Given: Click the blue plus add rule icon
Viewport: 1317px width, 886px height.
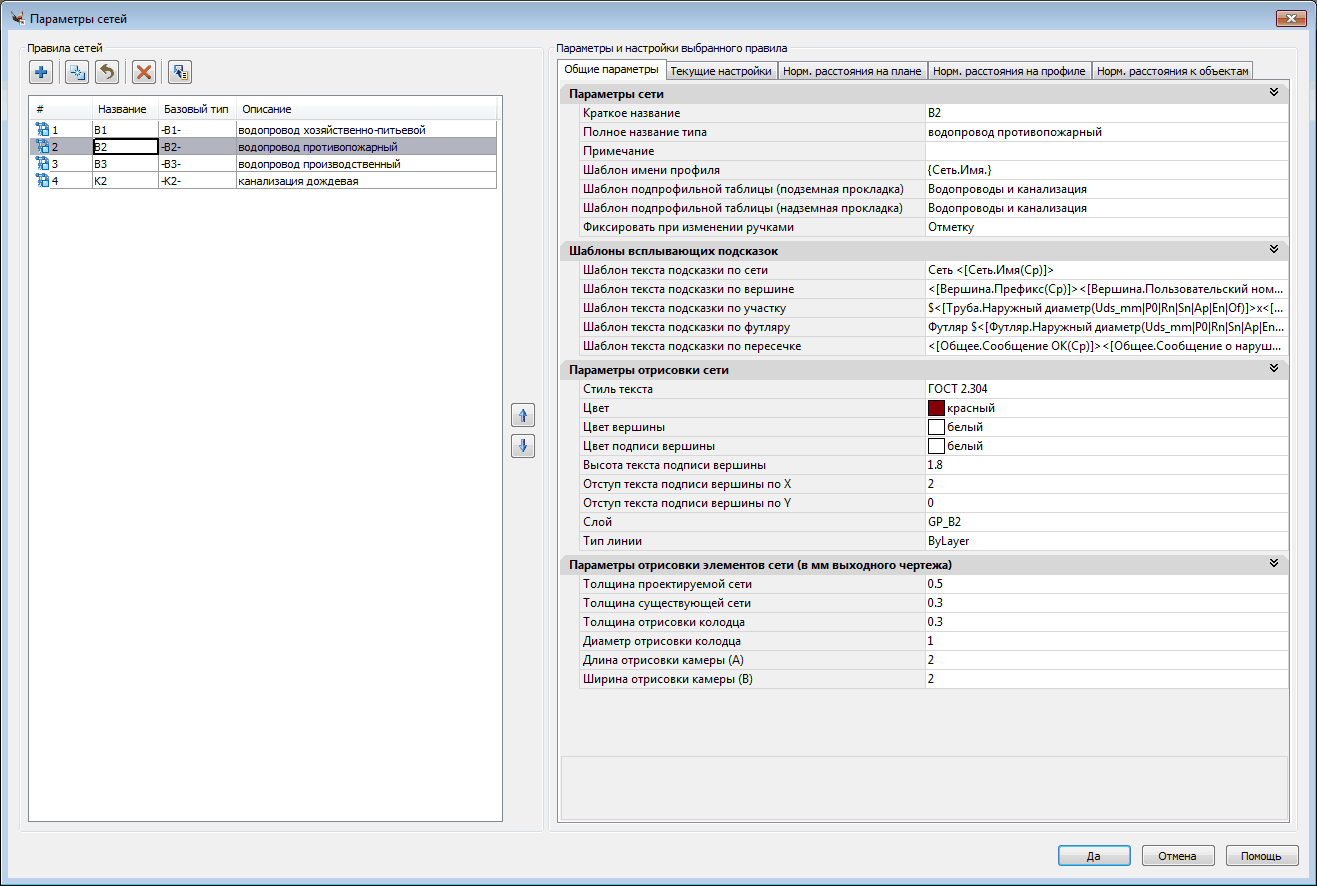Looking at the screenshot, I should point(42,72).
